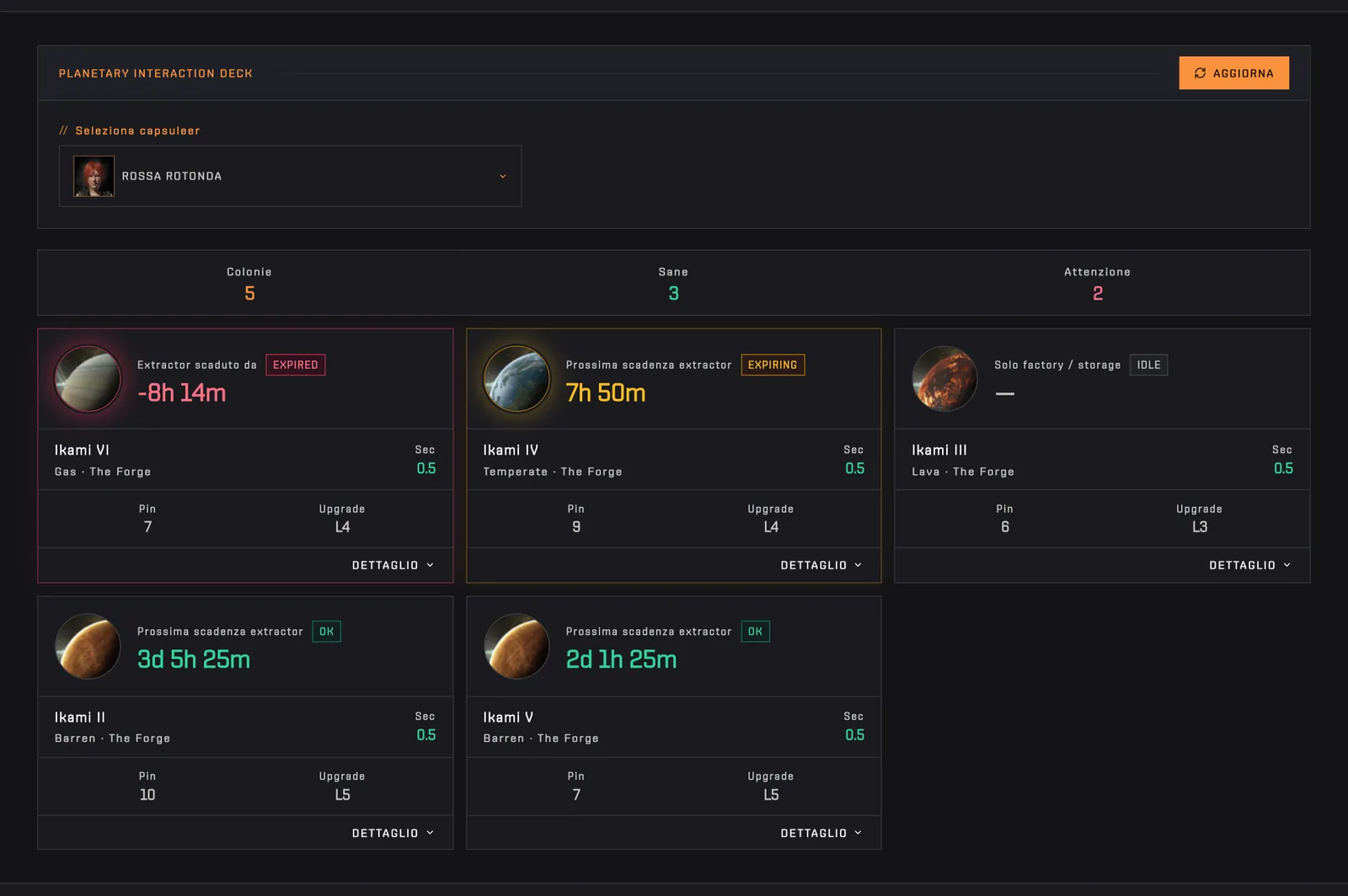Open the capsuleer selection dropdown
The width and height of the screenshot is (1348, 896).
point(291,176)
